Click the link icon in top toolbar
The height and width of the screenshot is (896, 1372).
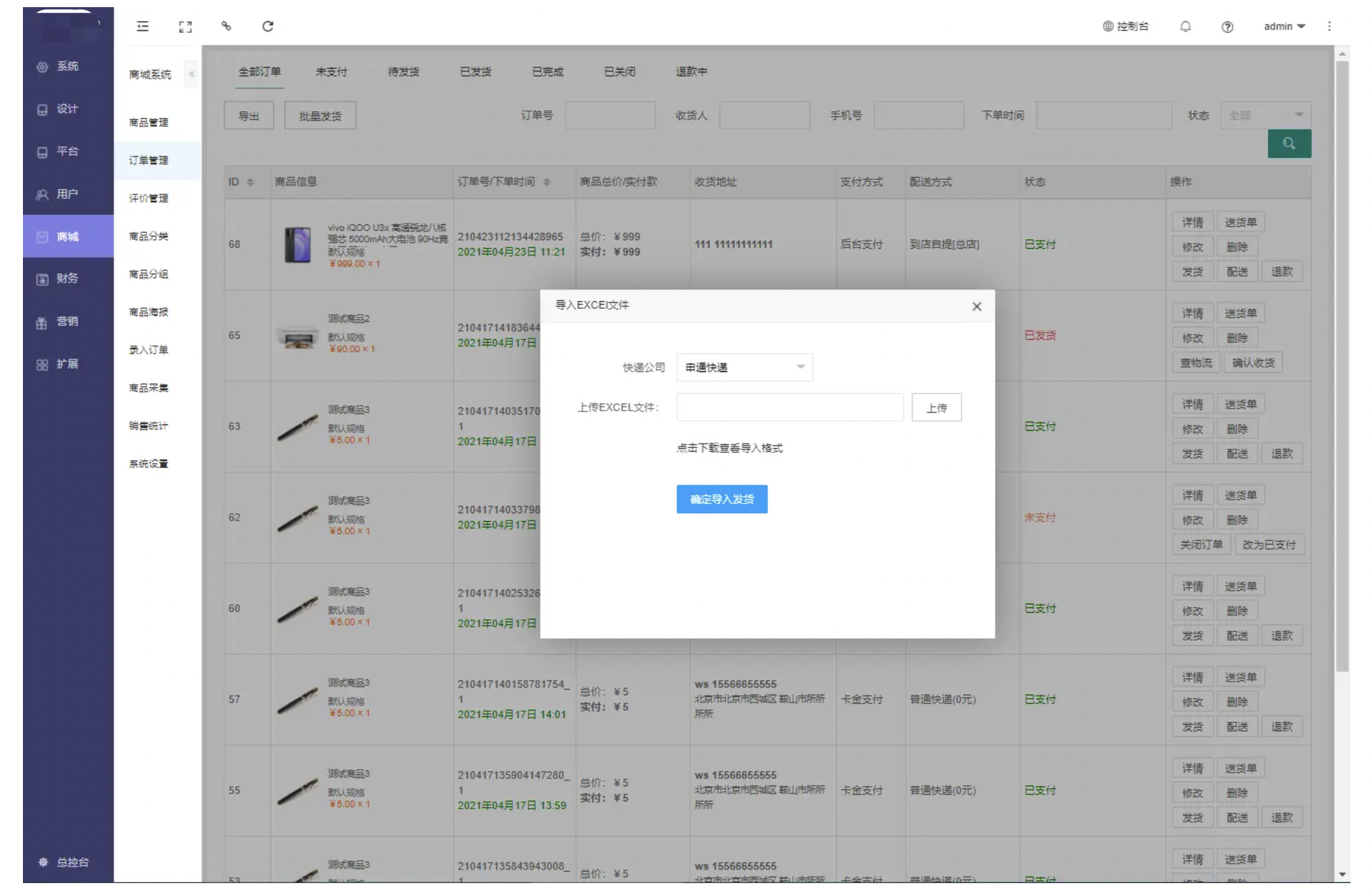tap(226, 26)
